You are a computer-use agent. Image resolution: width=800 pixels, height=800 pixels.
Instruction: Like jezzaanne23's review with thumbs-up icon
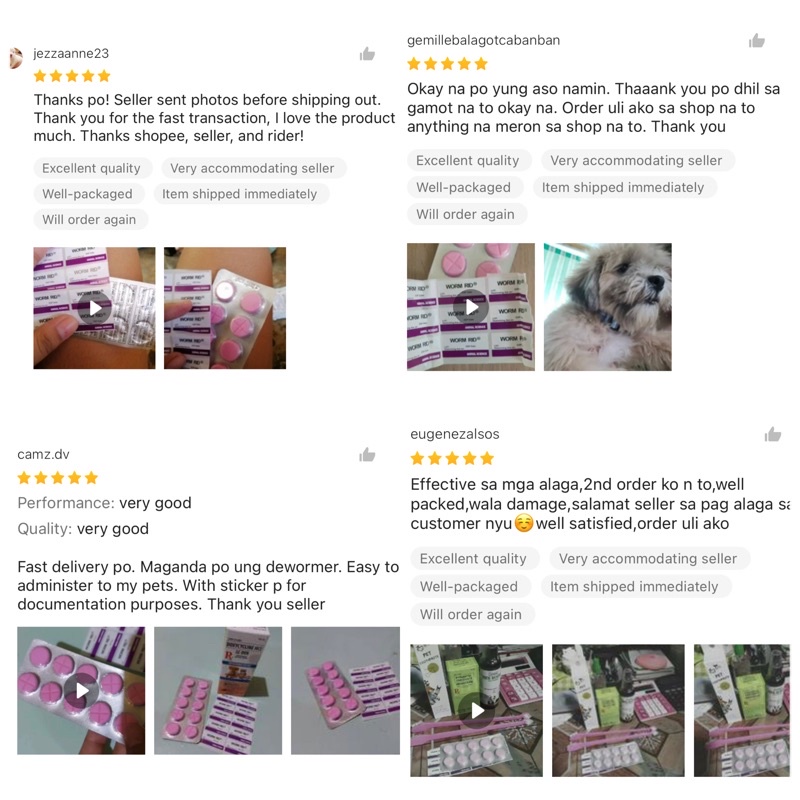pyautogui.click(x=367, y=54)
